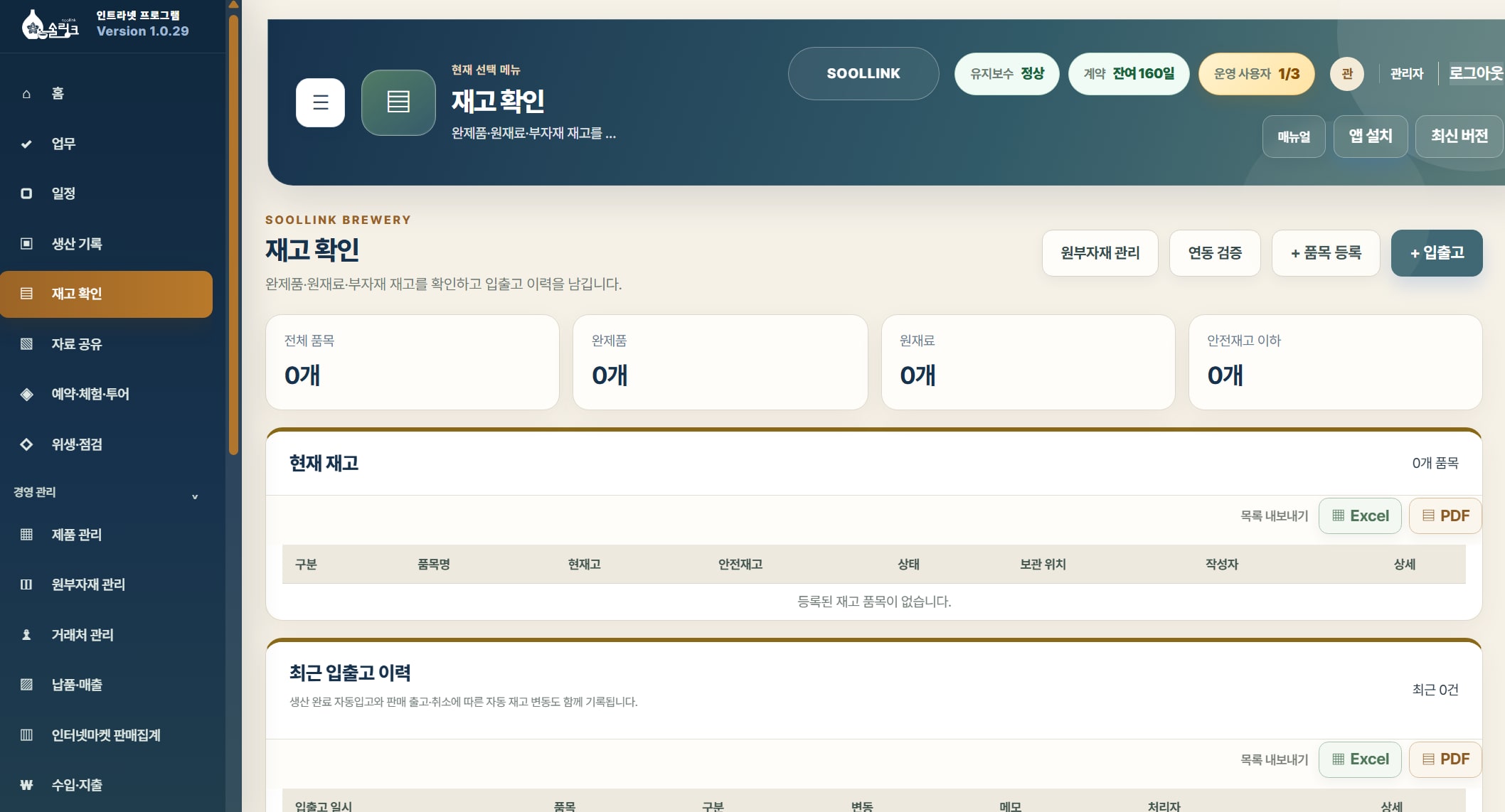The image size is (1505, 812).
Task: Click the 앱 설치 button
Action: (1371, 137)
